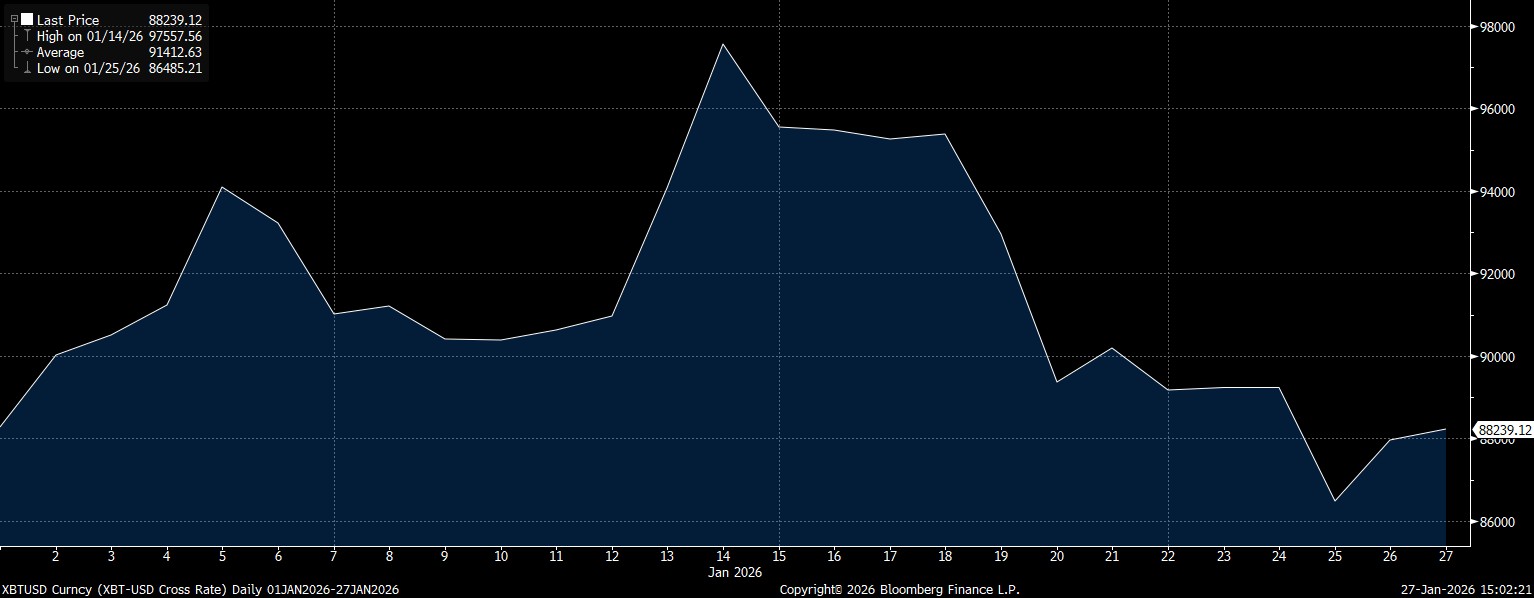The height and width of the screenshot is (598, 1534).
Task: Click the Average marker icon in legend
Action: [27, 52]
